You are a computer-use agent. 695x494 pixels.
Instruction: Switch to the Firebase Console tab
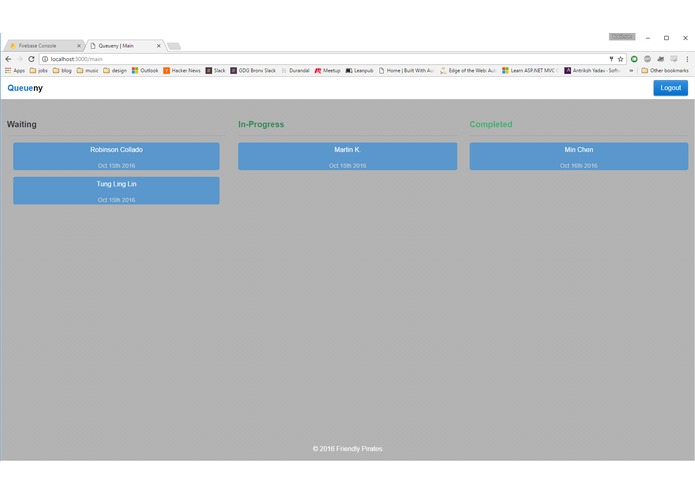click(x=43, y=46)
